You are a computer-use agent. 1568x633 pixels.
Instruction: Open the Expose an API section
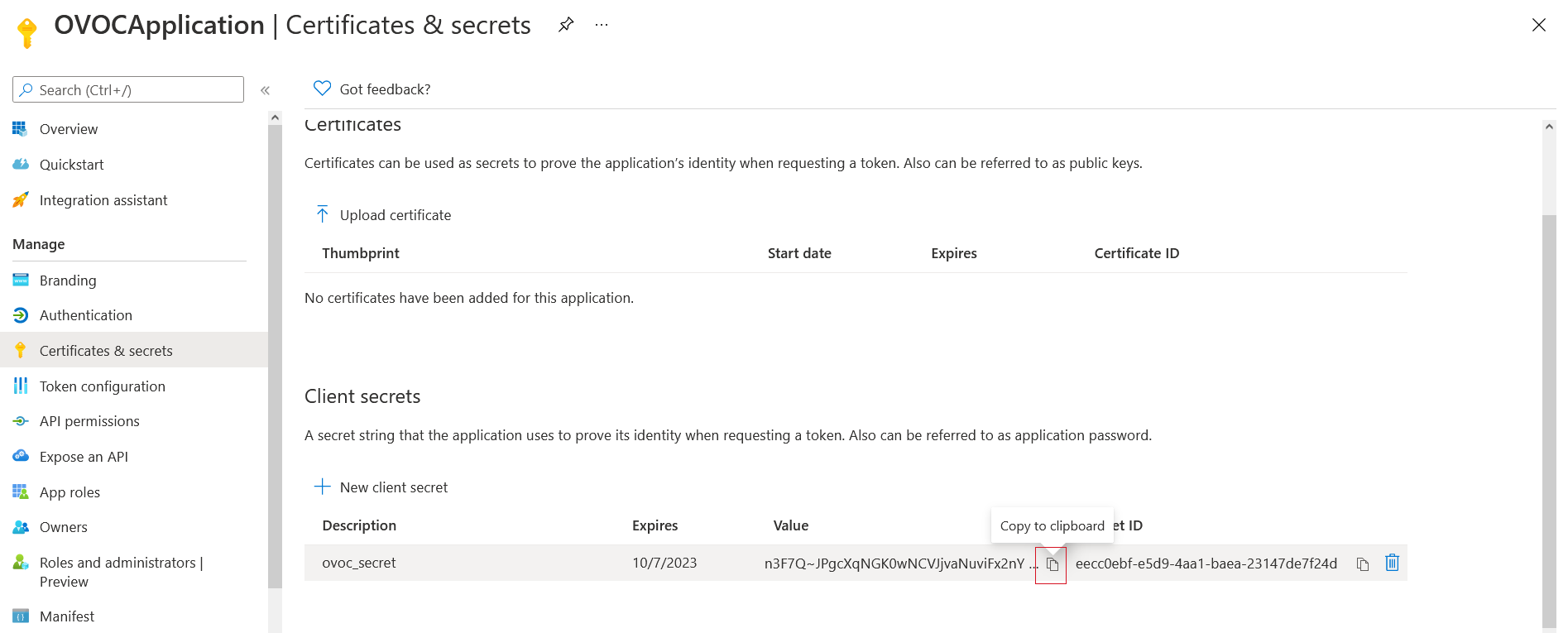(x=84, y=457)
